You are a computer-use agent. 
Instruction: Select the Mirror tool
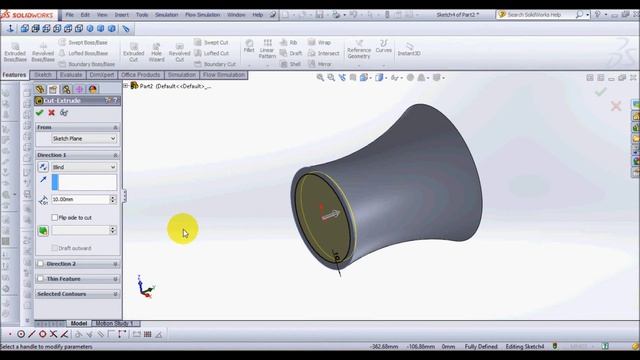click(x=320, y=64)
